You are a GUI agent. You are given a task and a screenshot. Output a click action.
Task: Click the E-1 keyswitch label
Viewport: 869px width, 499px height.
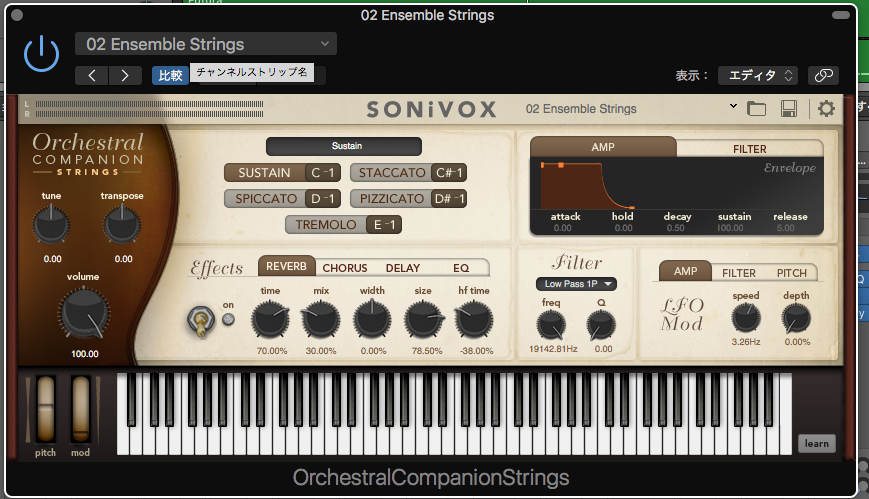click(x=384, y=225)
